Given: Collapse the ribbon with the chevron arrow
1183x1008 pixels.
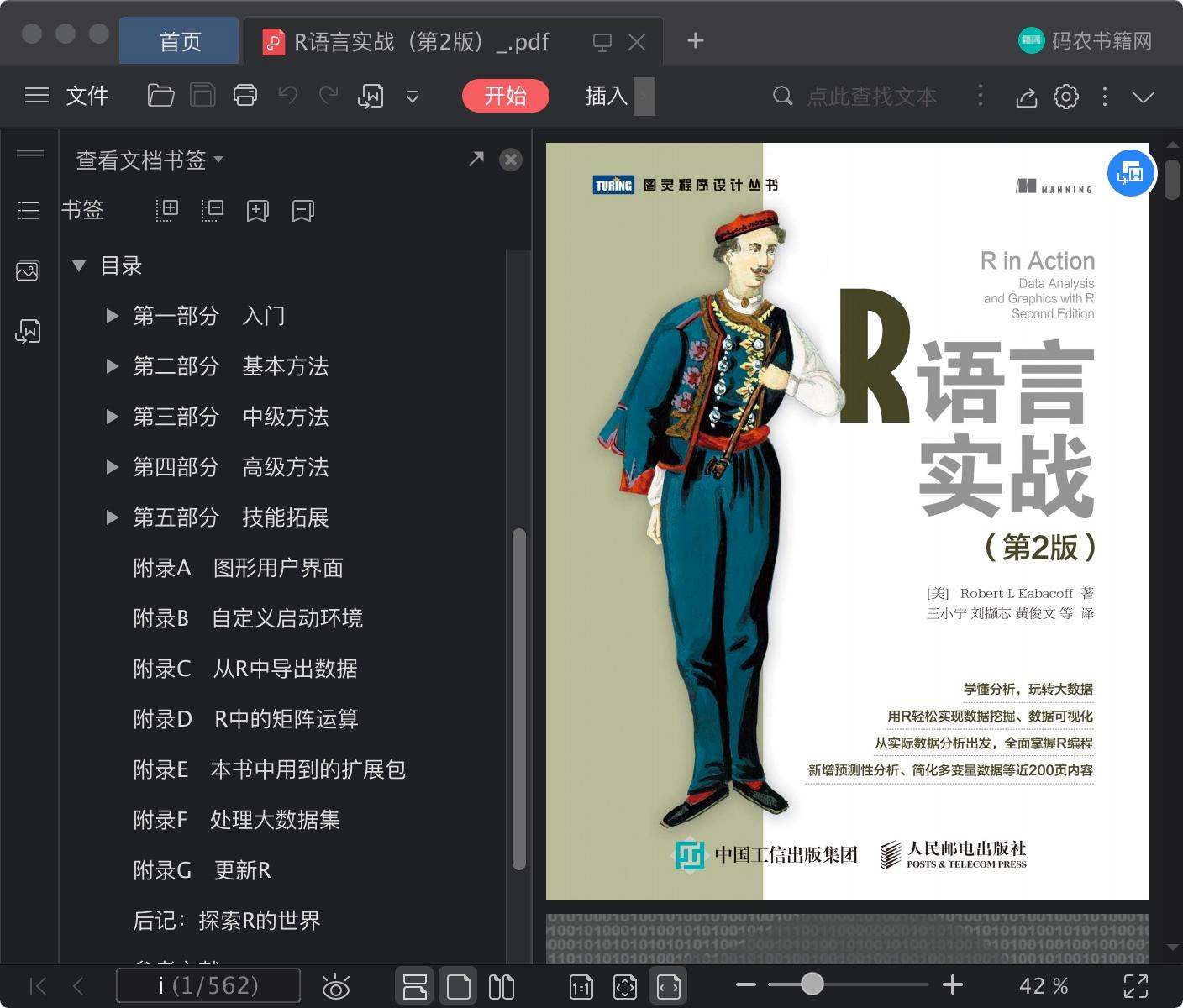Looking at the screenshot, I should pos(1144,97).
